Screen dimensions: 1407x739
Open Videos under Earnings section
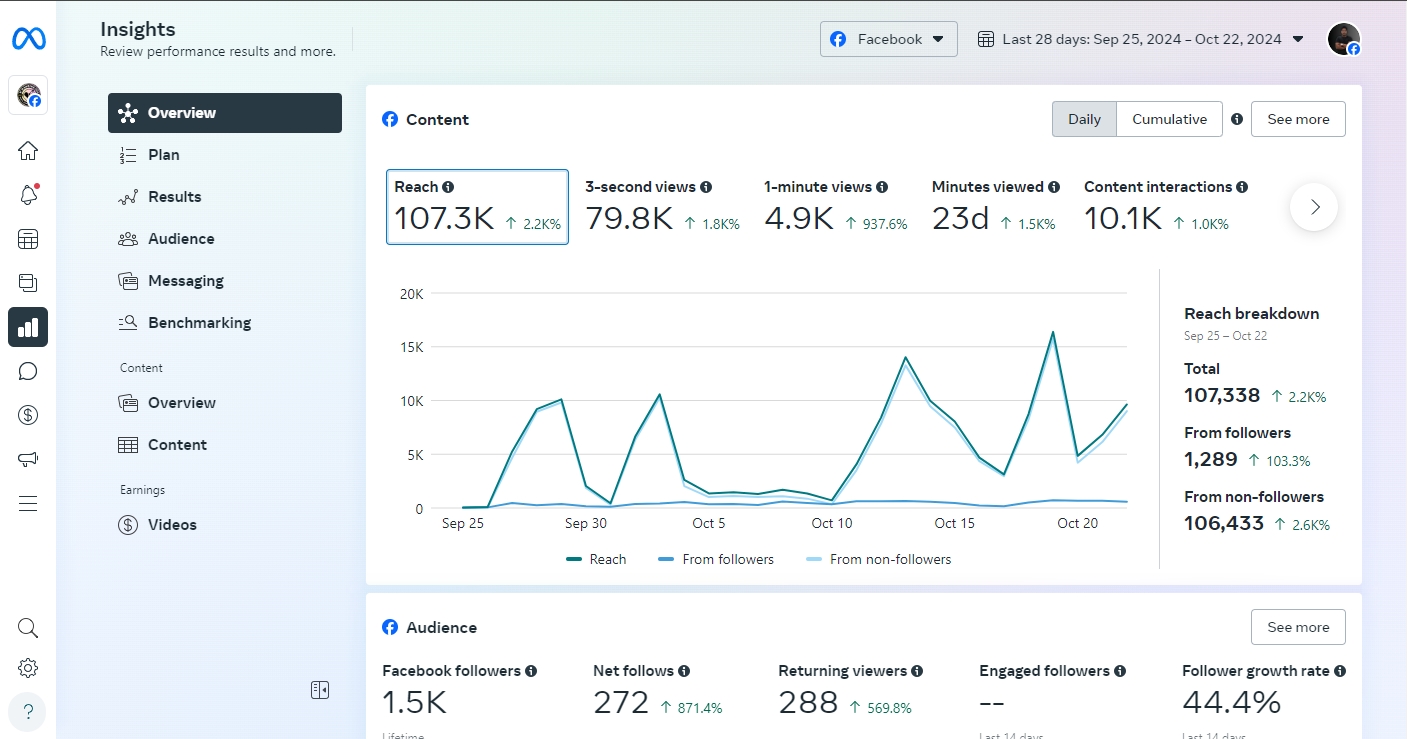(x=225, y=525)
